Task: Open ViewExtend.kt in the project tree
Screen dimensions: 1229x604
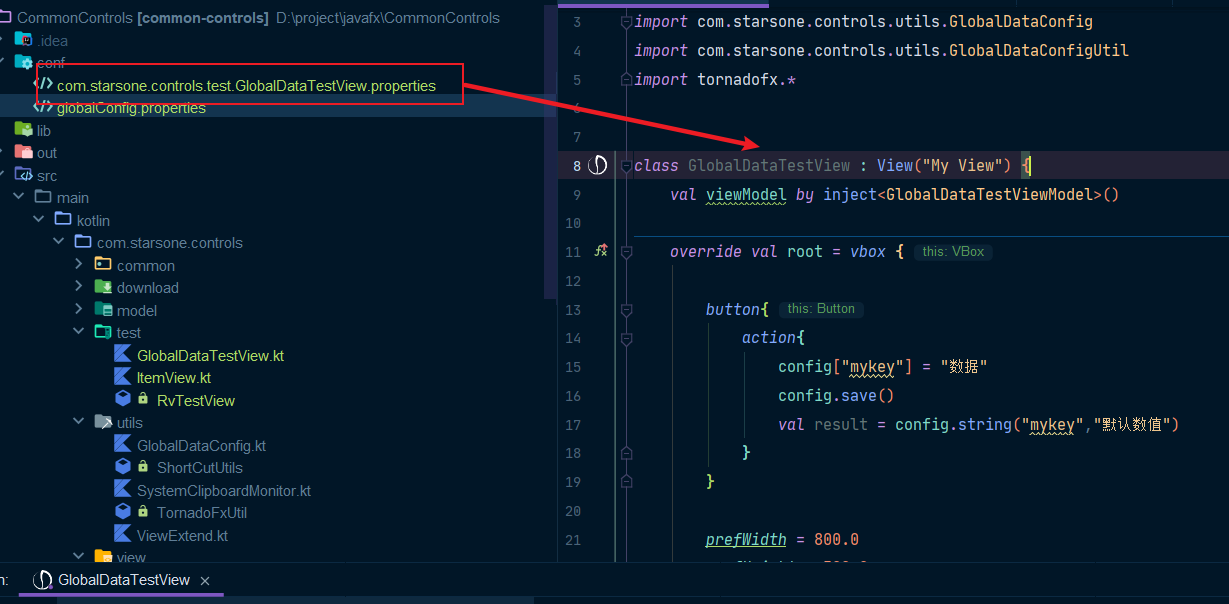Action: [182, 535]
